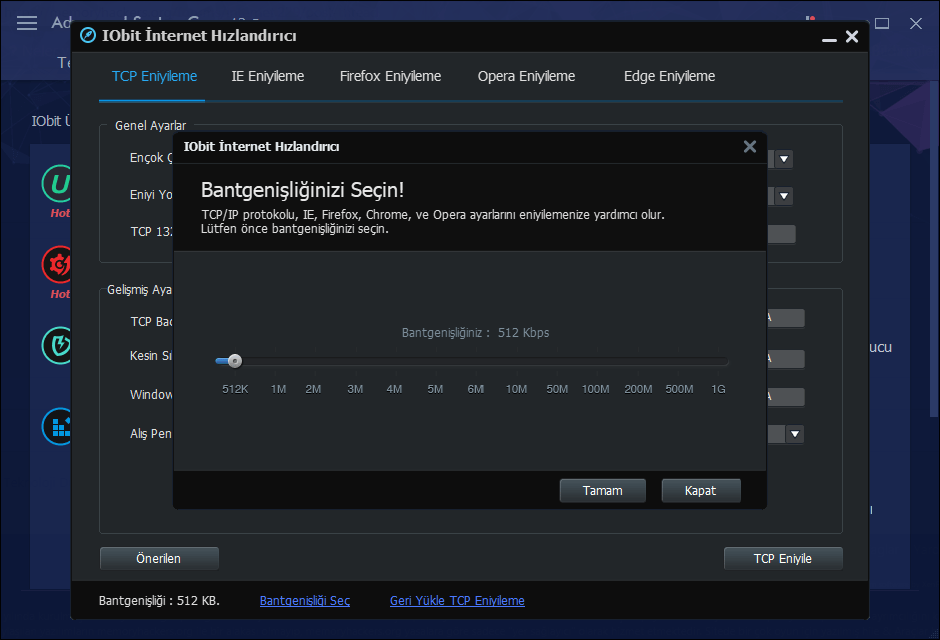Open the Bantgenişliği Seç link

pos(305,600)
